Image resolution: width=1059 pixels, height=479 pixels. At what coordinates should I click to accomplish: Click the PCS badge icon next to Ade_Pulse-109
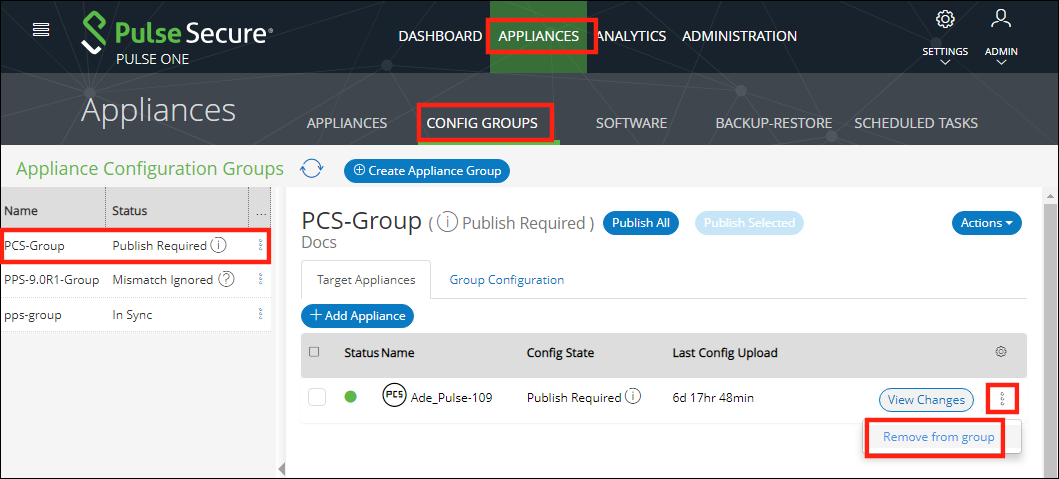(394, 395)
